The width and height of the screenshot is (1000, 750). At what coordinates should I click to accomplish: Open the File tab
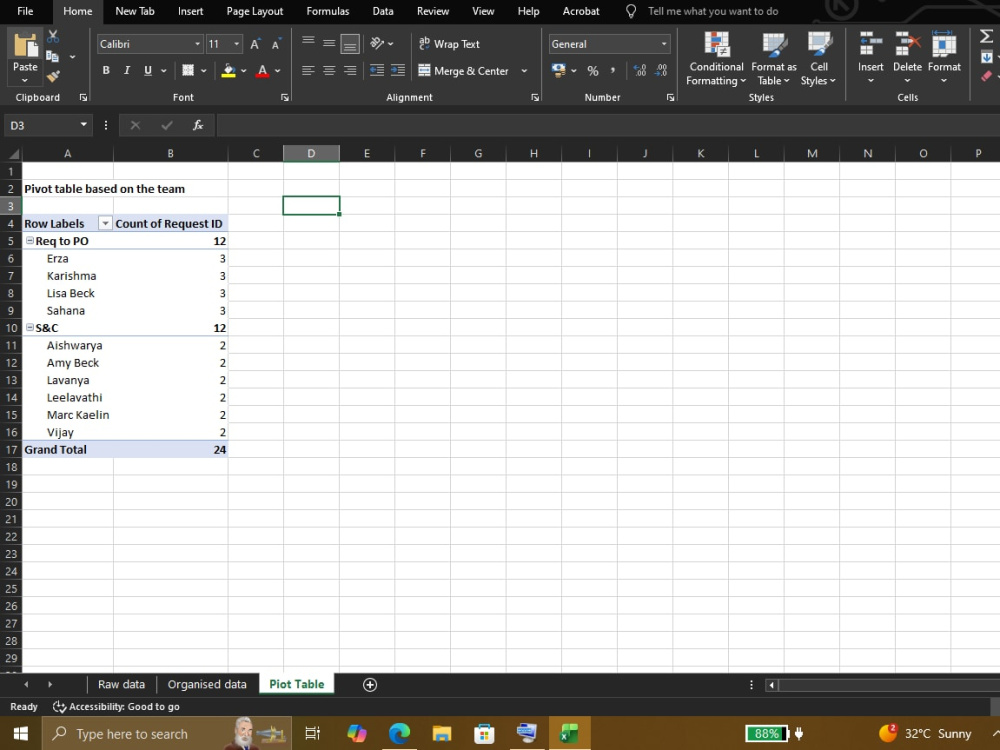point(26,11)
